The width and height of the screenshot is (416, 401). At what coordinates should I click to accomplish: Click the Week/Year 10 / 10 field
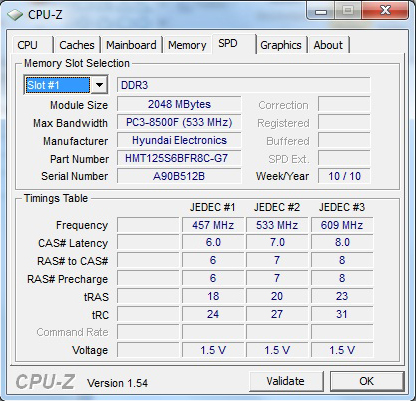tap(344, 176)
